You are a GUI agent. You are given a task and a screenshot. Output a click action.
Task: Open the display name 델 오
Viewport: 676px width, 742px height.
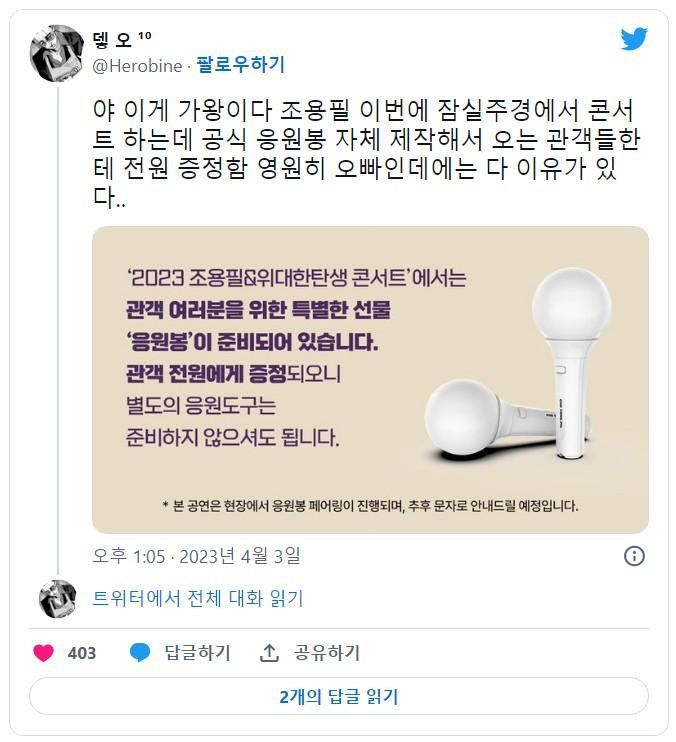[x=113, y=39]
